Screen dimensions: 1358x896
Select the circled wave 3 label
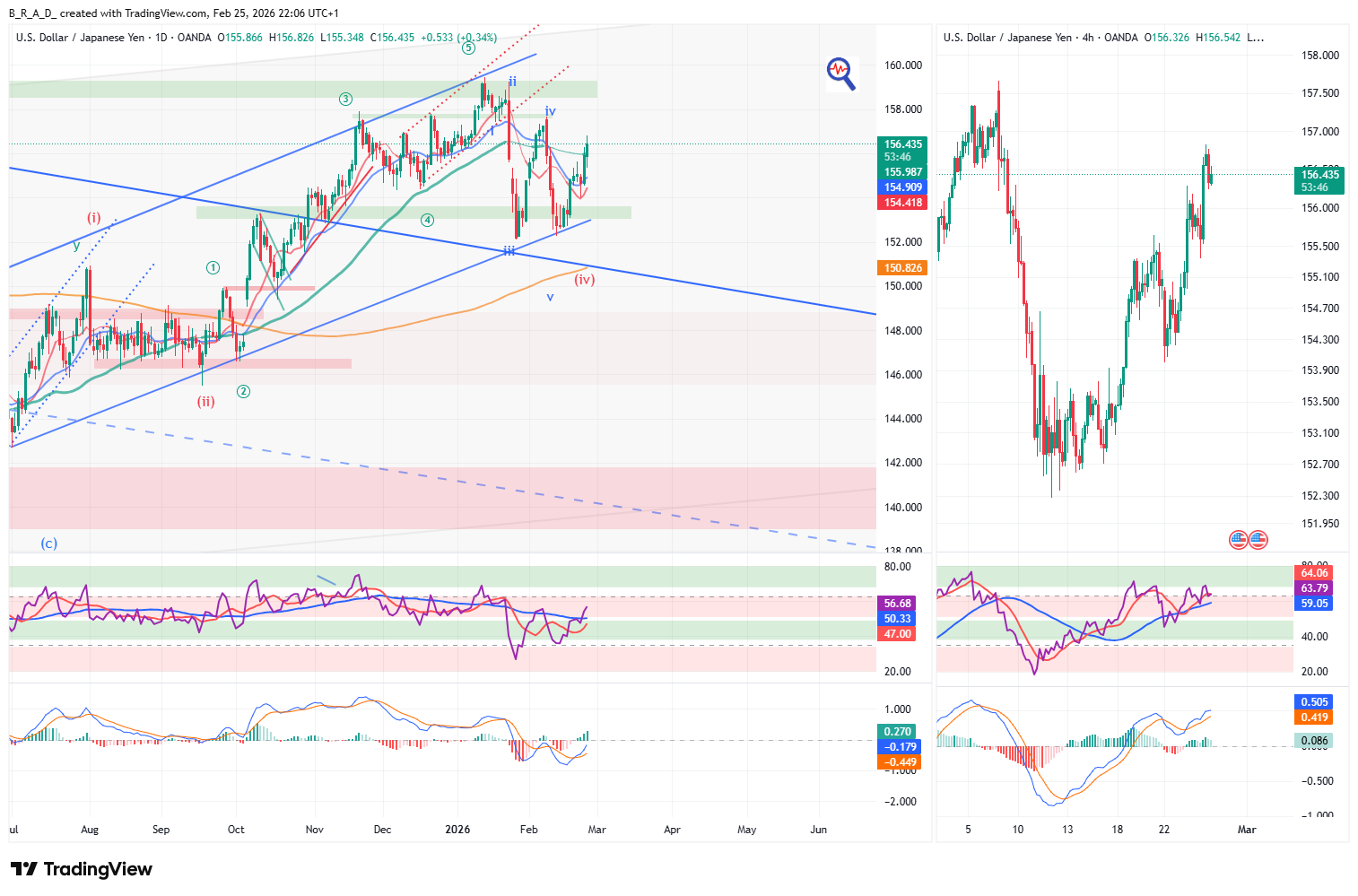345,99
